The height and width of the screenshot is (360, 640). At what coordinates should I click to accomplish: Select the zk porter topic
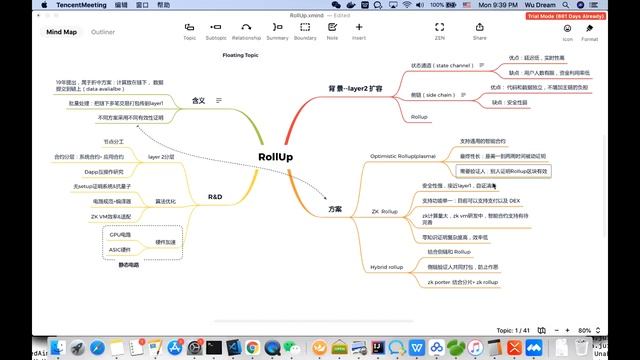[462, 282]
